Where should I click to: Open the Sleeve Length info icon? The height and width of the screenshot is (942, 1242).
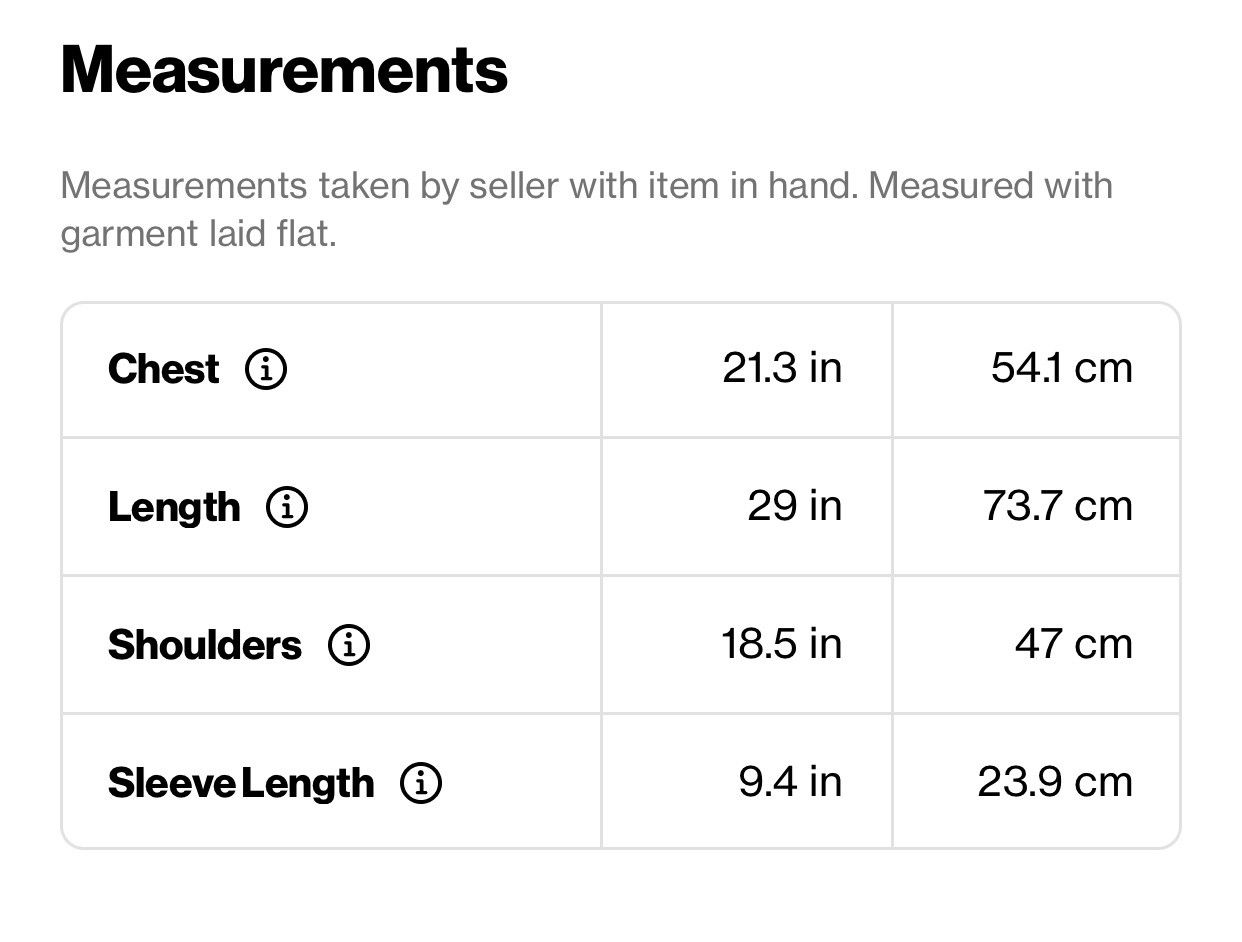pyautogui.click(x=421, y=783)
